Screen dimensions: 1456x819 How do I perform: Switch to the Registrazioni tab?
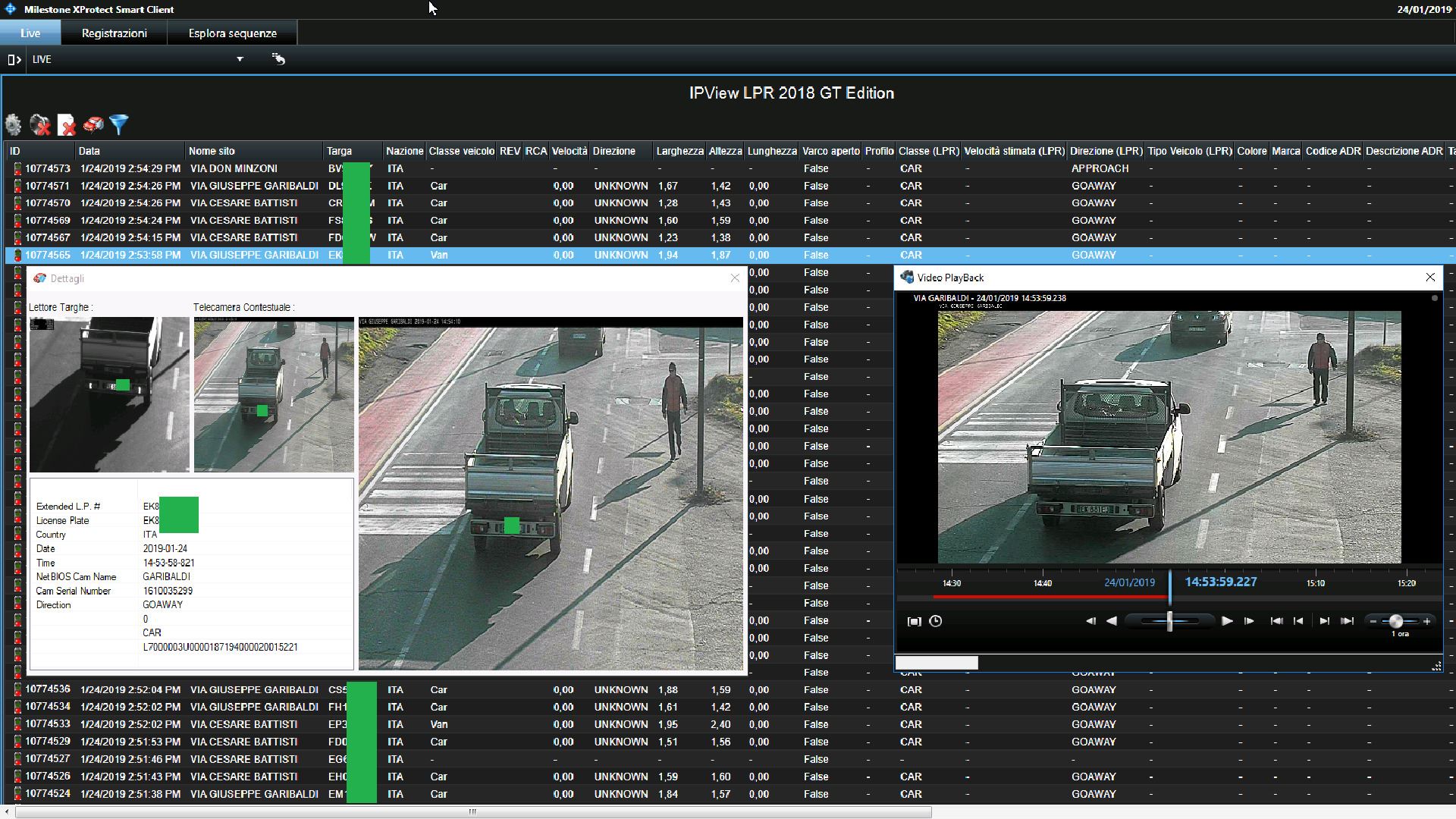pos(115,33)
